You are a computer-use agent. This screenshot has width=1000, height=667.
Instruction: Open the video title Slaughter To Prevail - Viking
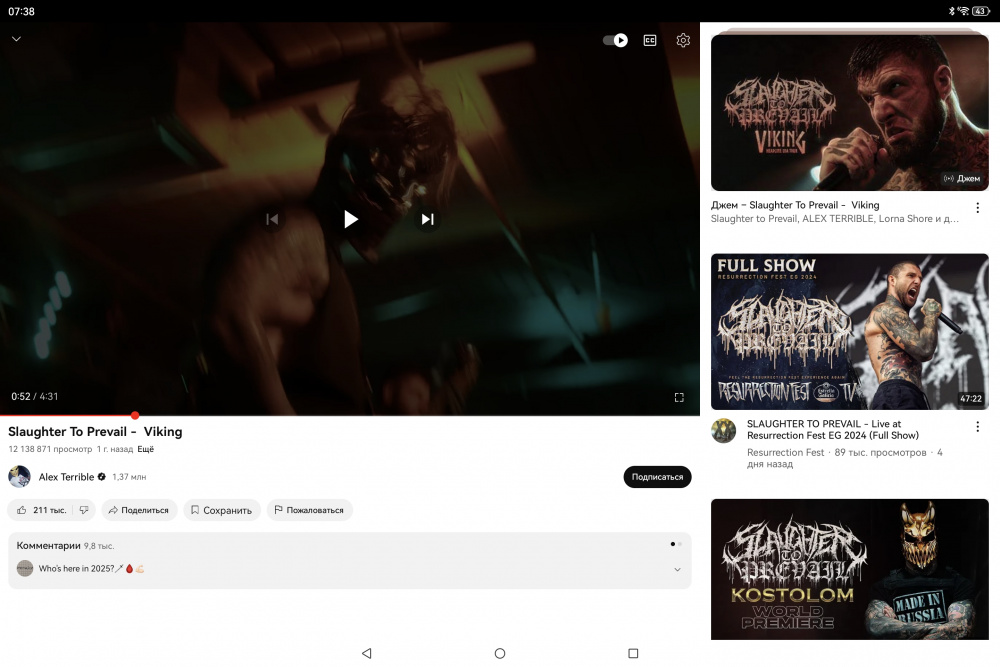tap(95, 432)
